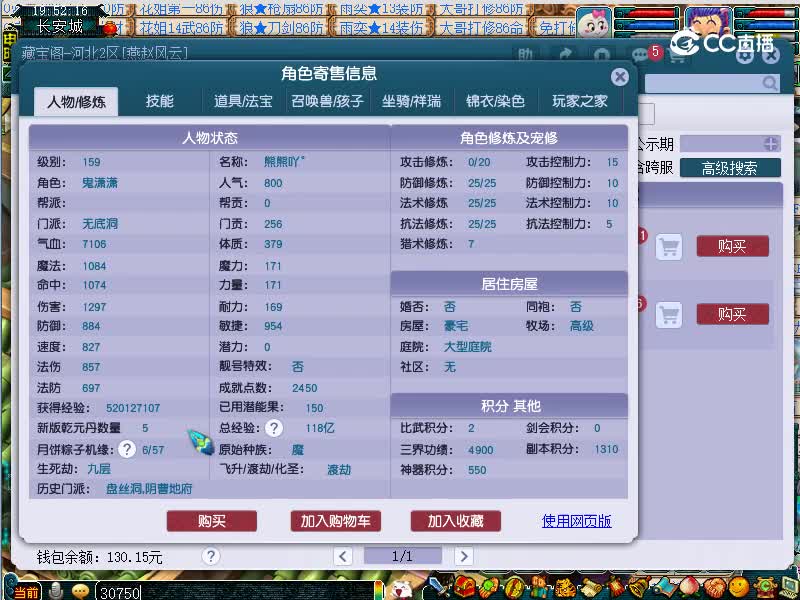Image resolution: width=800 pixels, height=600 pixels.
Task: Click the white-haired pet avatar portrait
Action: [593, 21]
